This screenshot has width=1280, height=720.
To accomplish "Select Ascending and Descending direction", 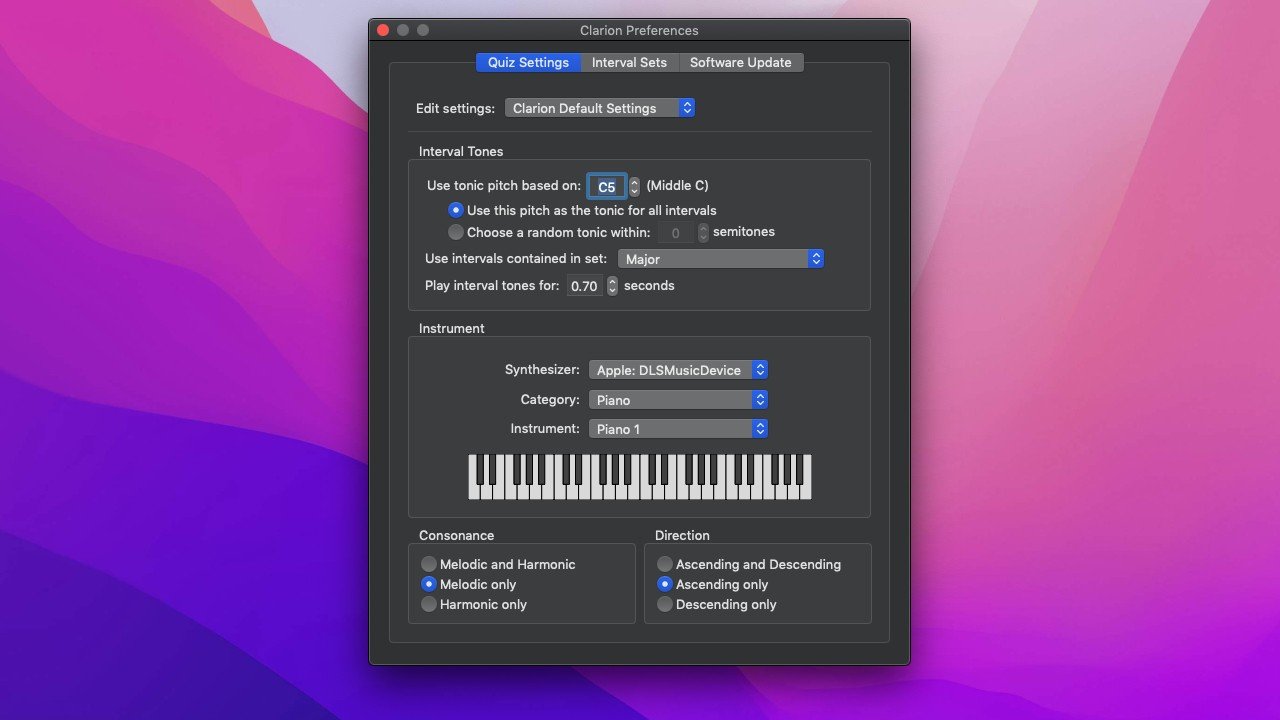I will [665, 564].
